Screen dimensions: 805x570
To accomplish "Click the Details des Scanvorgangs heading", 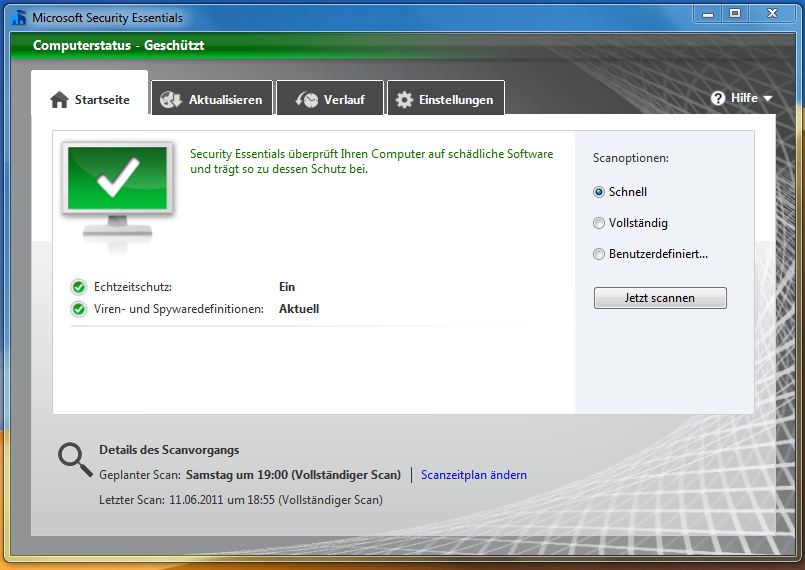I will [169, 450].
